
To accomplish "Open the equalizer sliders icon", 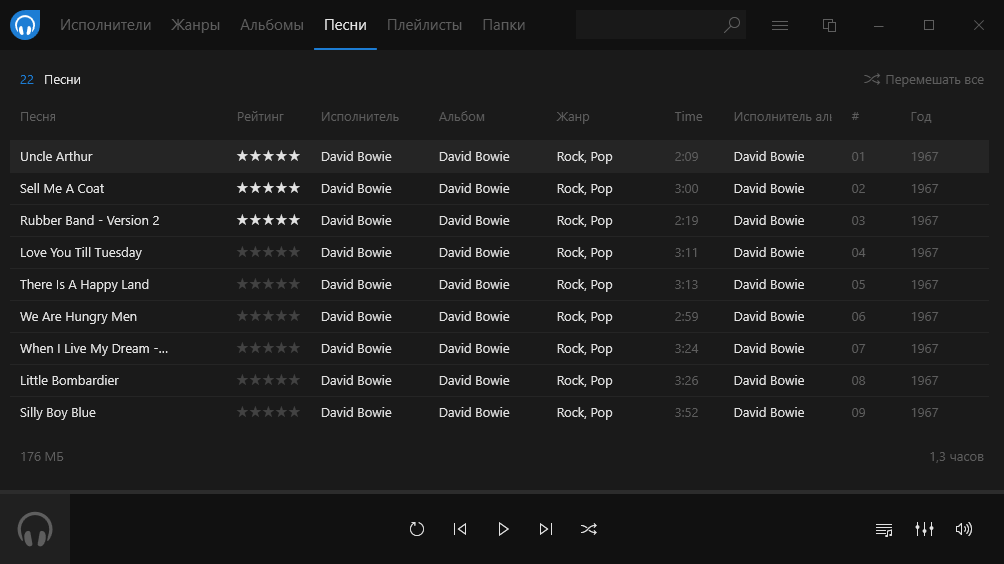I will pos(924,529).
